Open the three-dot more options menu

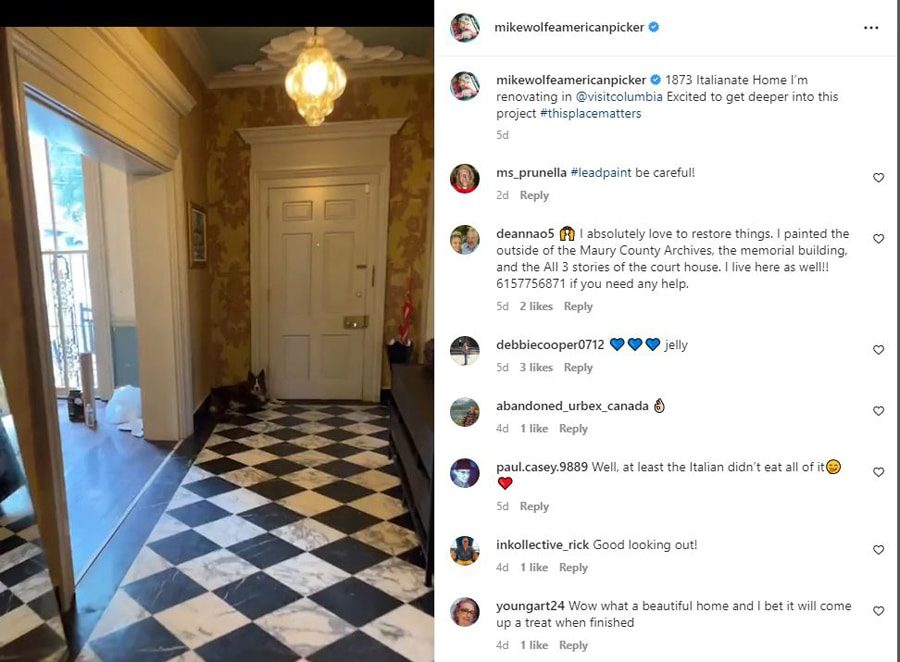pos(871,28)
